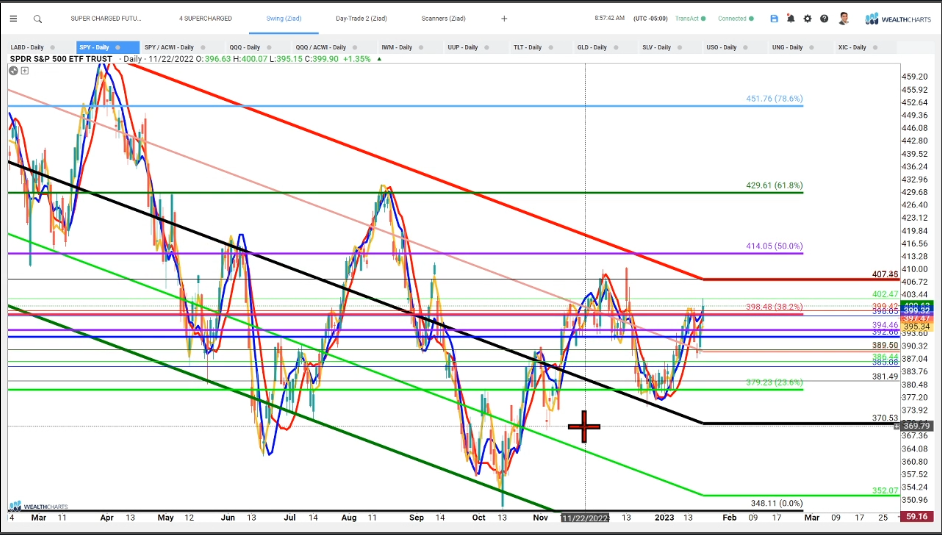Click the 352.07 green trendline price label
The image size is (942, 535).
tap(885, 491)
